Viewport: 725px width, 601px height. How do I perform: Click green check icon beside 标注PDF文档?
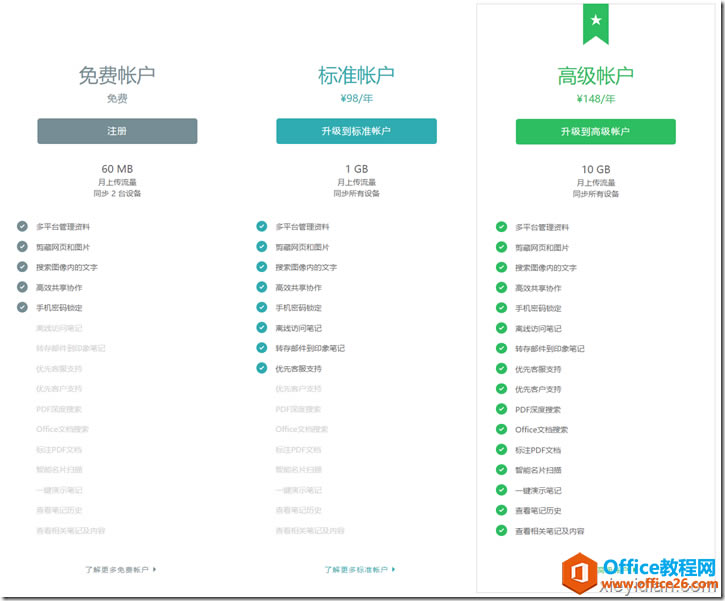click(501, 450)
